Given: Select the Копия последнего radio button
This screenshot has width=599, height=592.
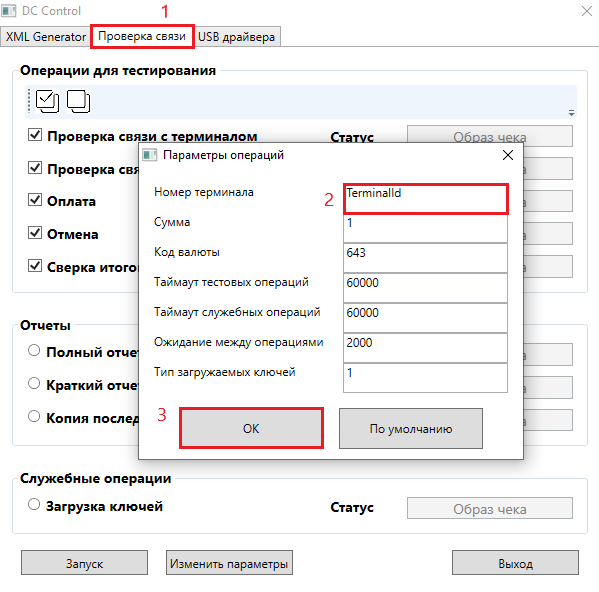Looking at the screenshot, I should click(x=34, y=416).
